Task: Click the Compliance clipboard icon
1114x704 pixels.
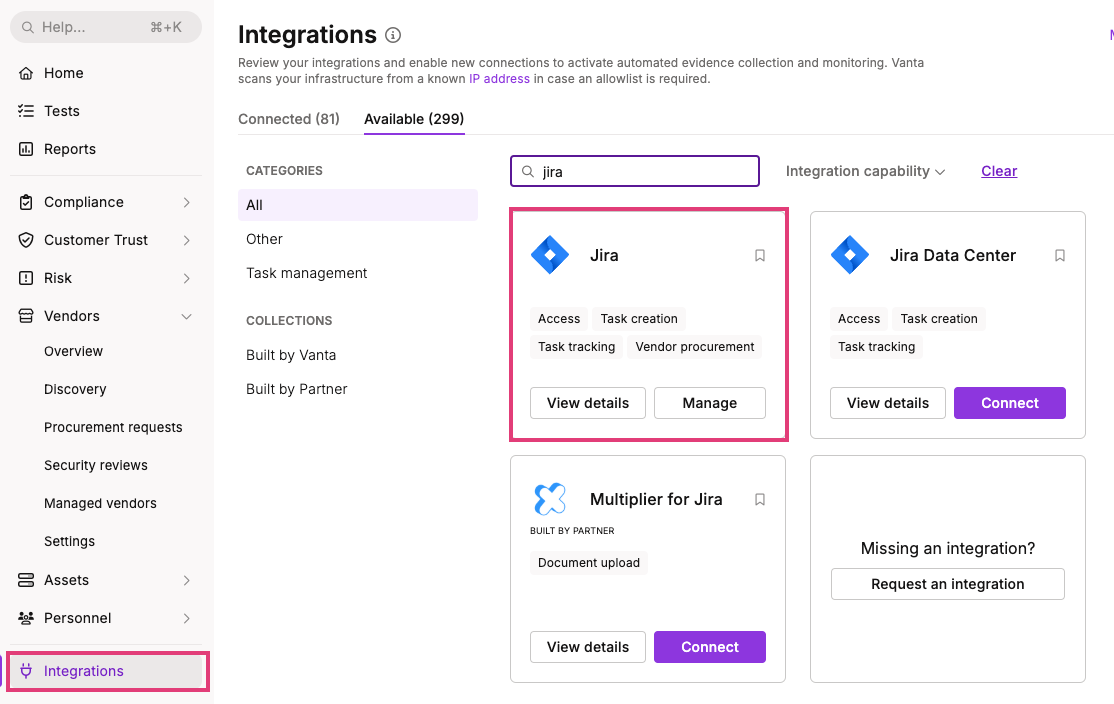Action: tap(26, 202)
